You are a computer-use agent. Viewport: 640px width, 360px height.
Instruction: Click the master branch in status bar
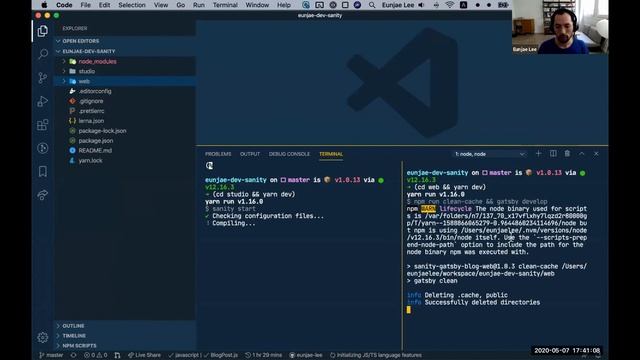point(51,355)
